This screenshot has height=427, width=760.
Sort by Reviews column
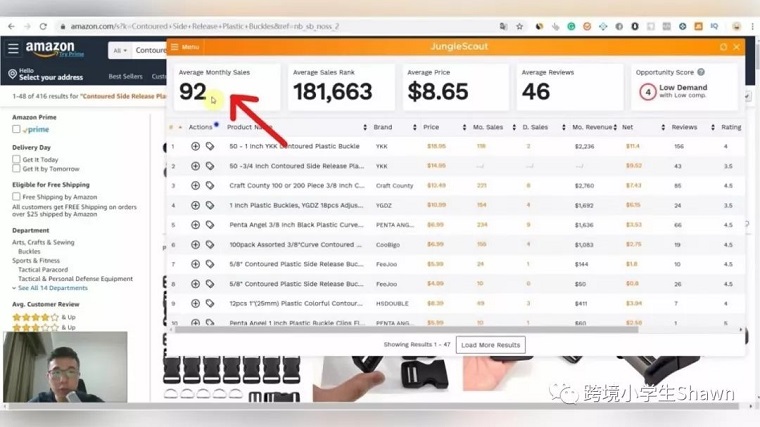pyautogui.click(x=712, y=127)
